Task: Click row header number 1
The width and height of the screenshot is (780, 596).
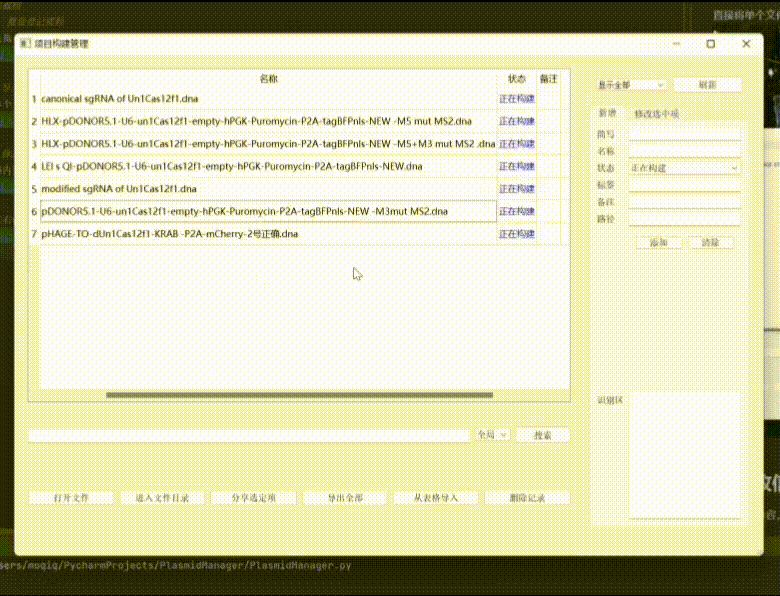Action: pos(34,99)
